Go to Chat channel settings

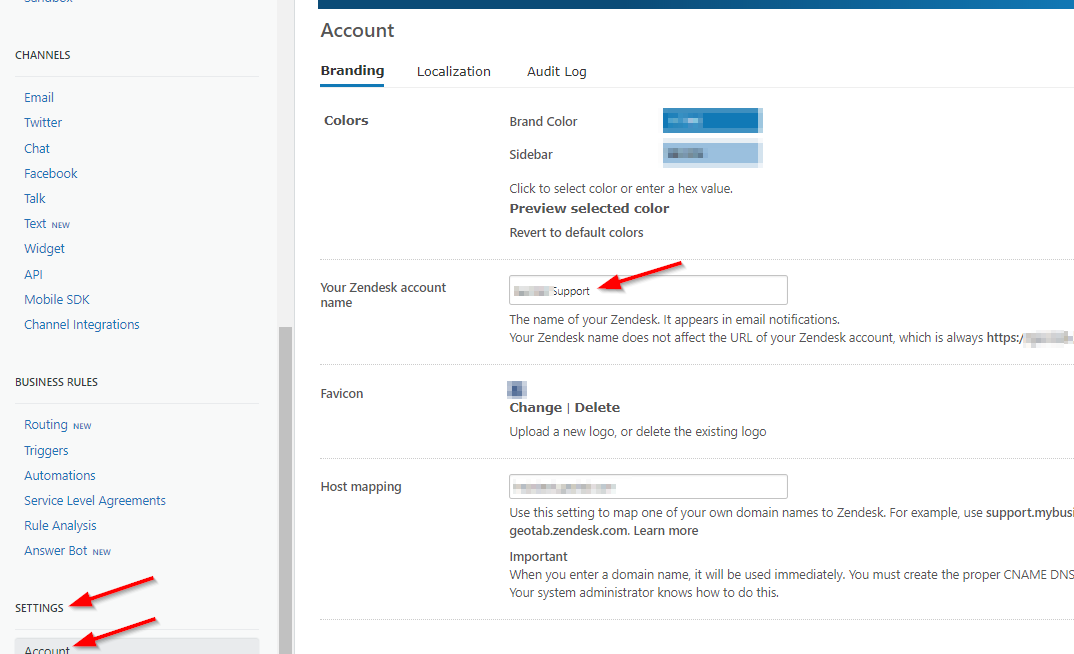click(x=37, y=149)
